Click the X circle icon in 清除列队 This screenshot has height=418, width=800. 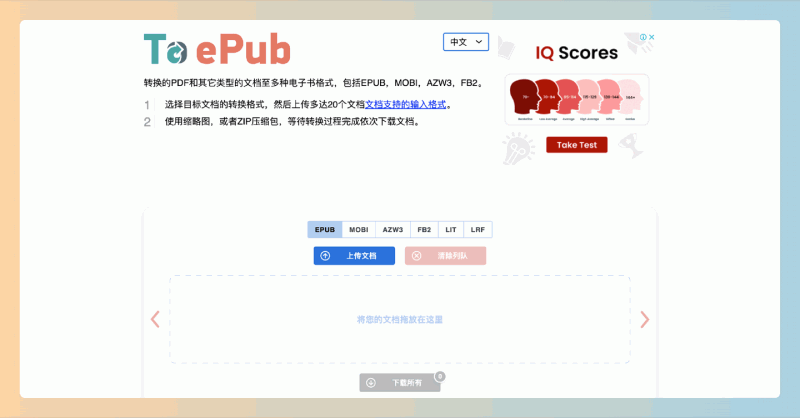click(x=416, y=256)
